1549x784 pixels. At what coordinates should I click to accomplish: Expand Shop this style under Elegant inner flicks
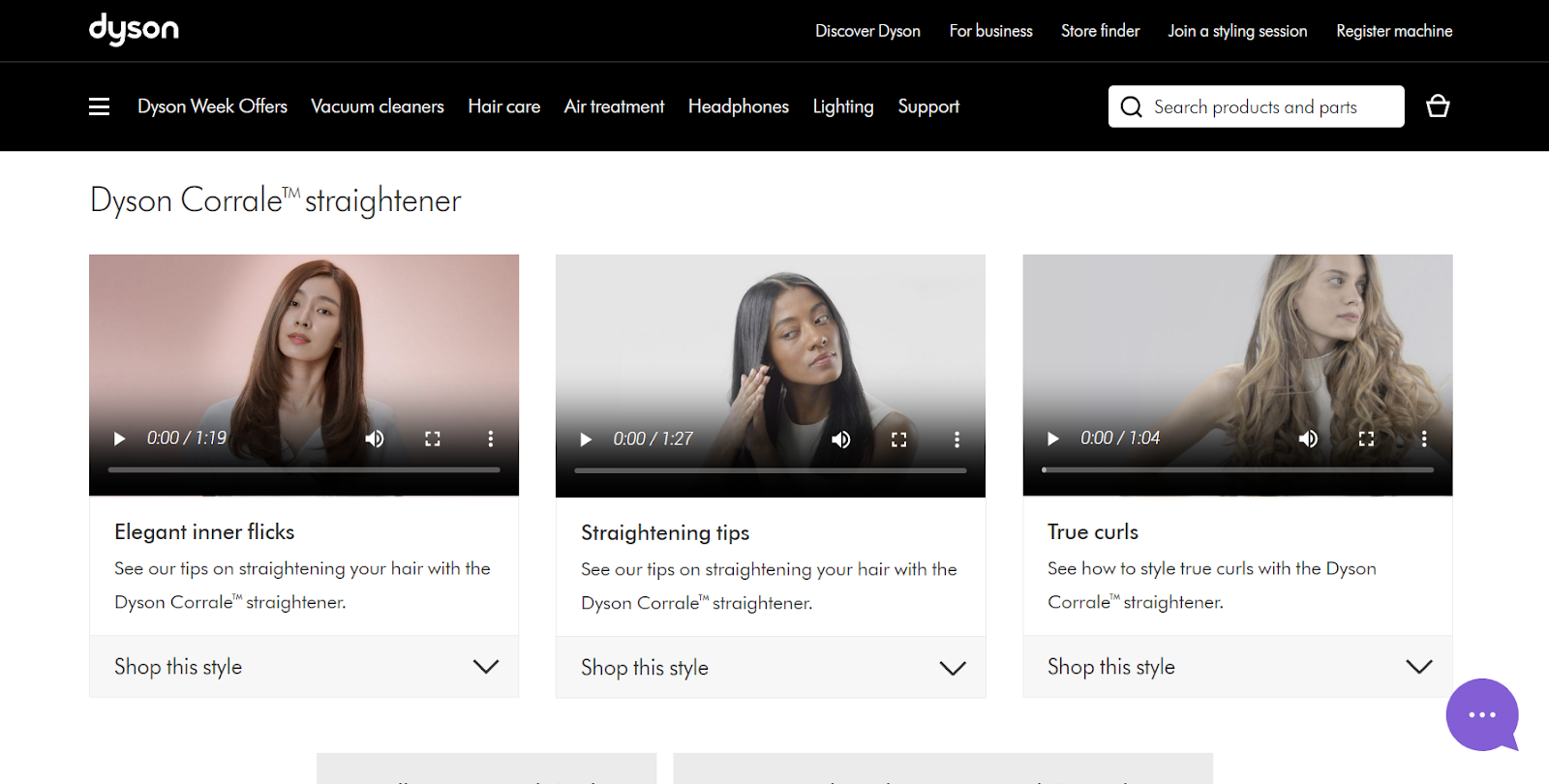click(304, 667)
